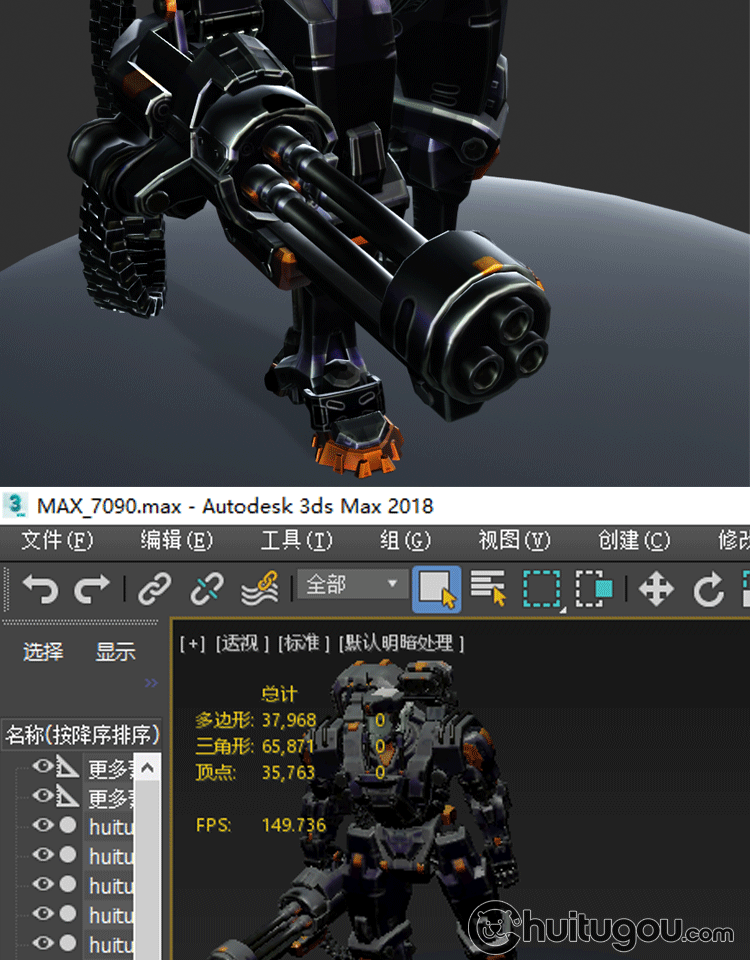Open viewport [+] general menu

point(192,643)
